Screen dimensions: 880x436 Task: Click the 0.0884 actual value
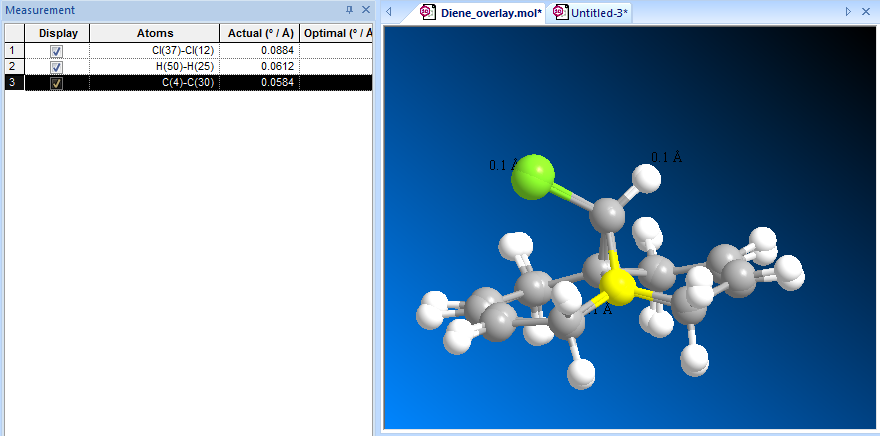tap(277, 51)
